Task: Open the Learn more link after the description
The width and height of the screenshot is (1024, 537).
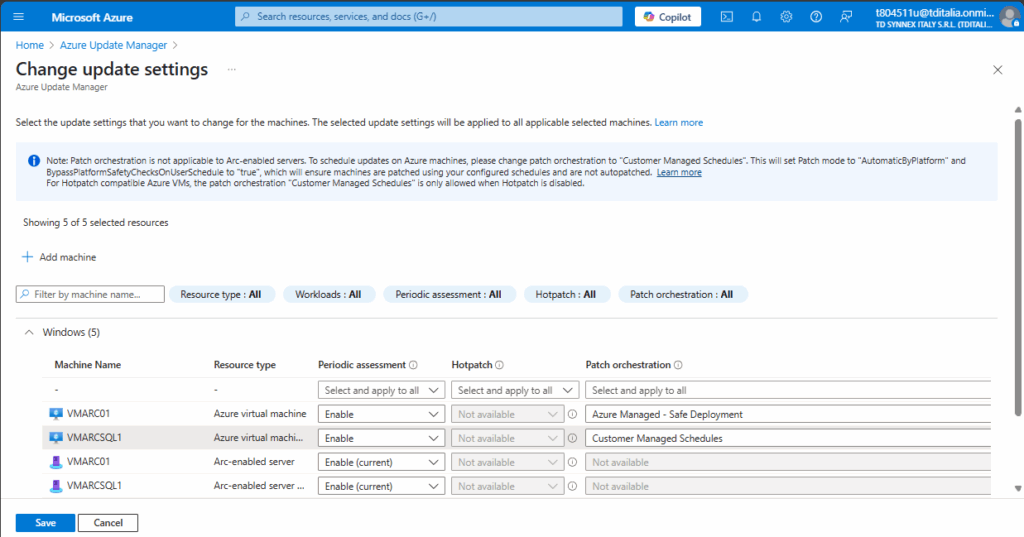Action: click(x=679, y=122)
